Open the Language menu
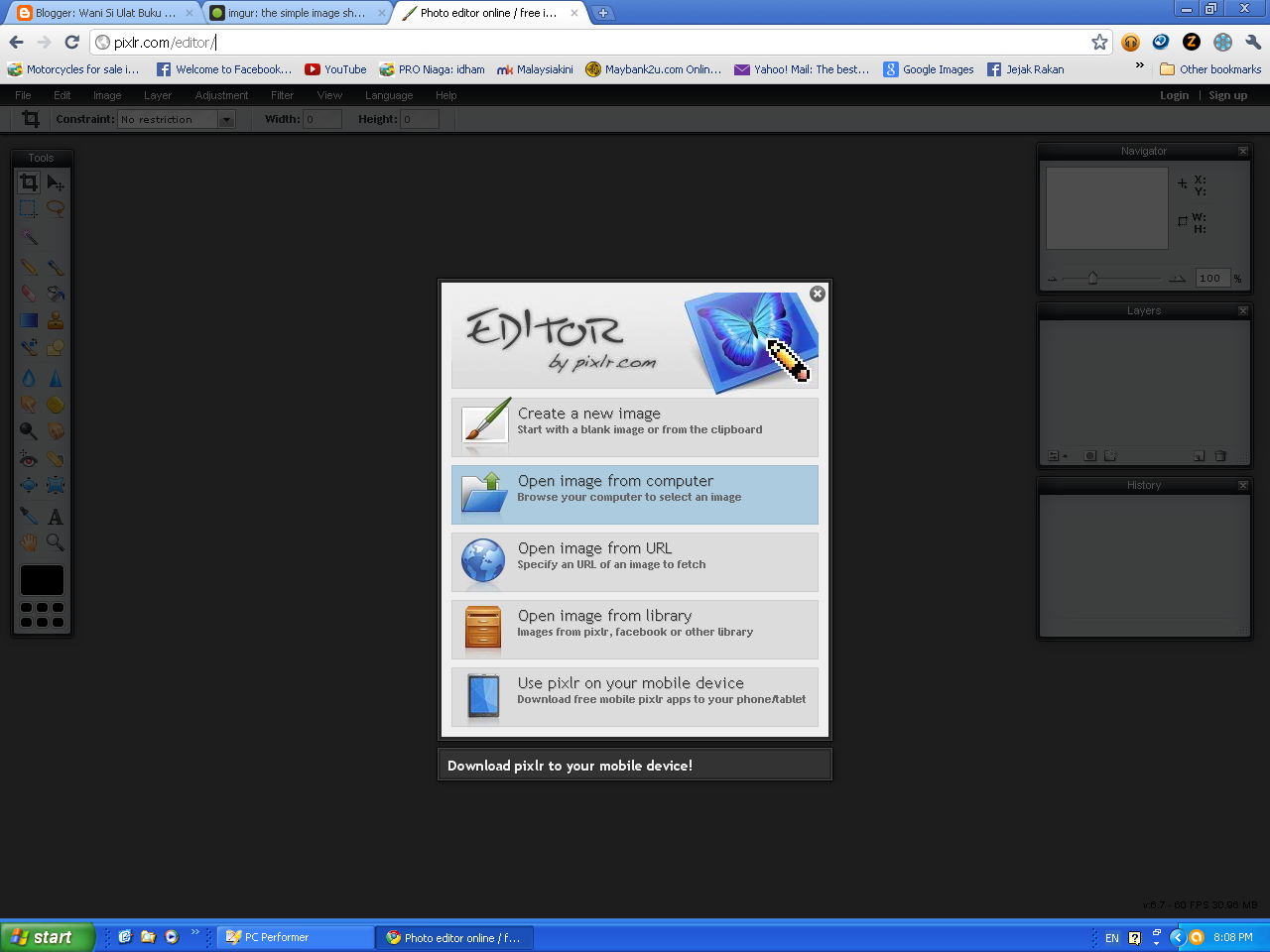 click(x=389, y=95)
